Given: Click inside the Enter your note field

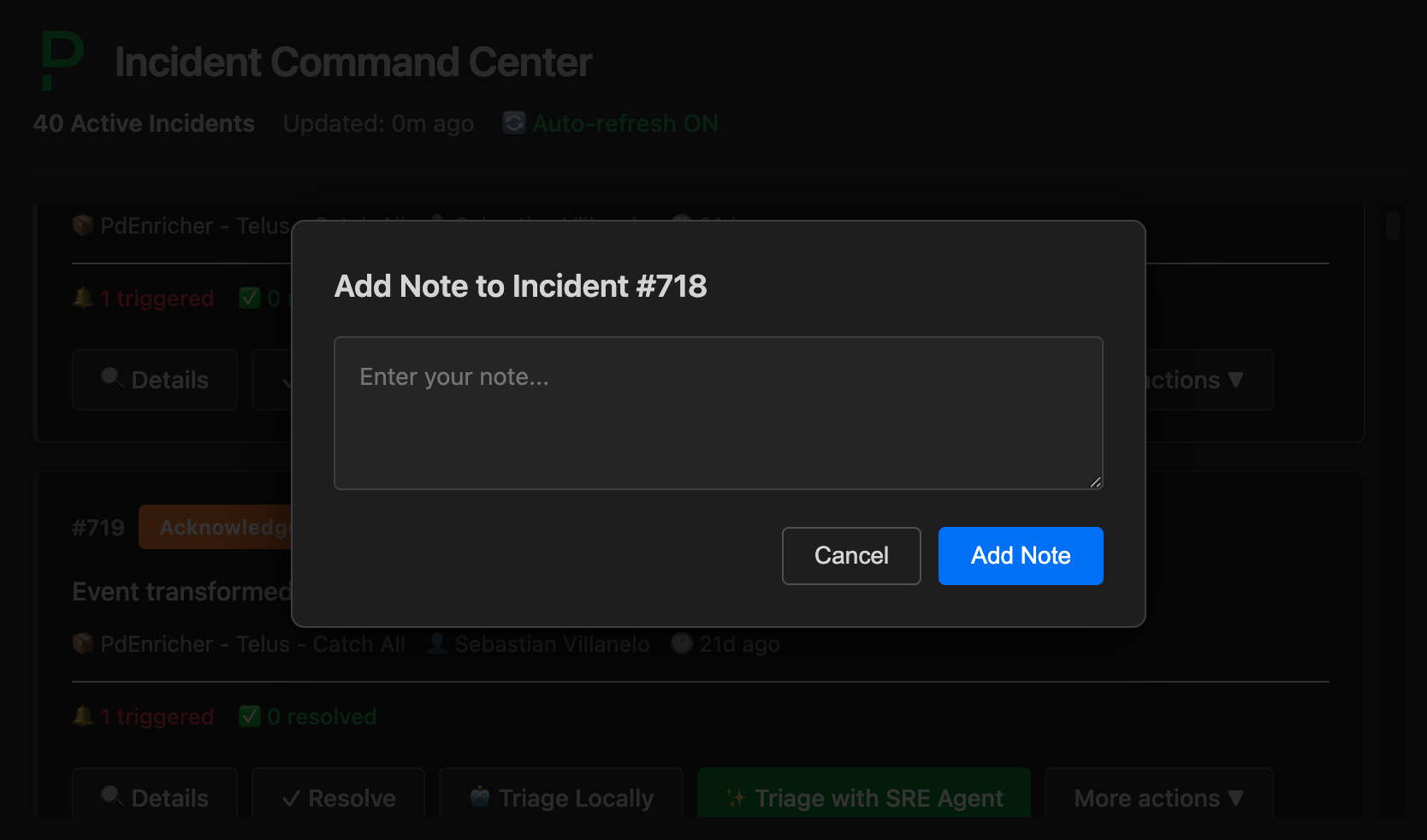Looking at the screenshot, I should click(718, 413).
